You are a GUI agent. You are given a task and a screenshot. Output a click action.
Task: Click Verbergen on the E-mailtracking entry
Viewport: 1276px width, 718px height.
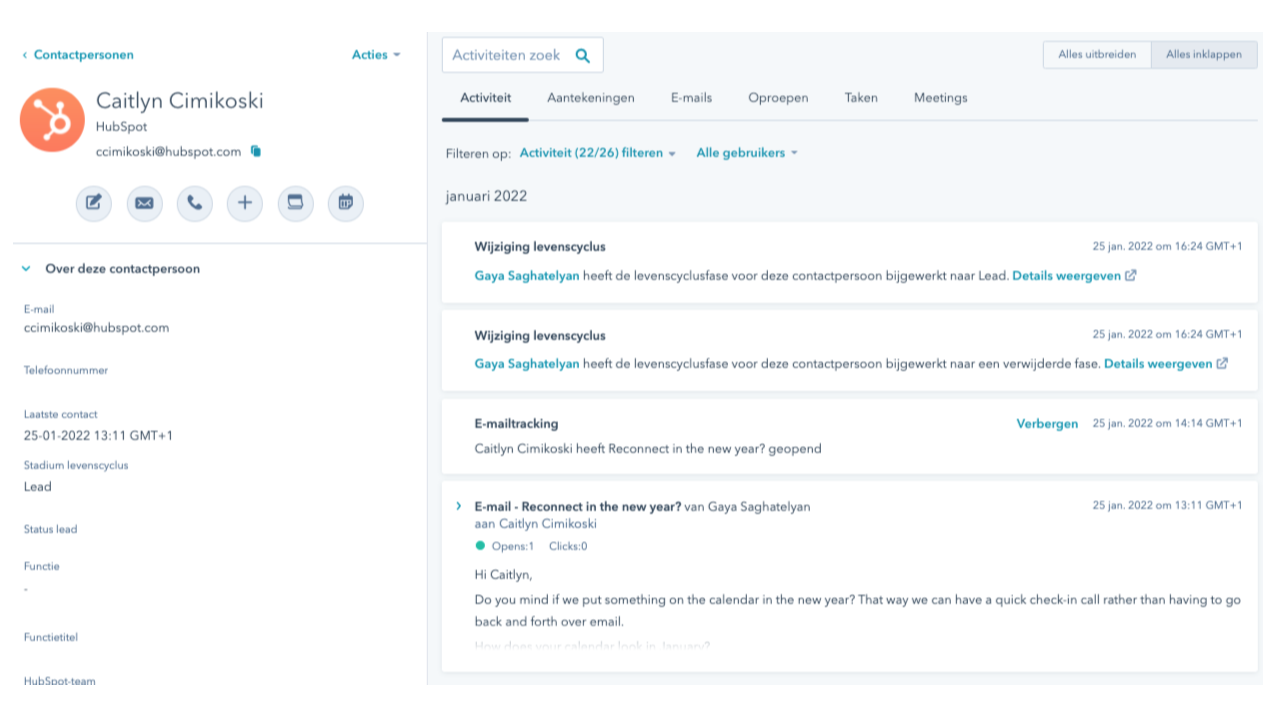click(1047, 424)
